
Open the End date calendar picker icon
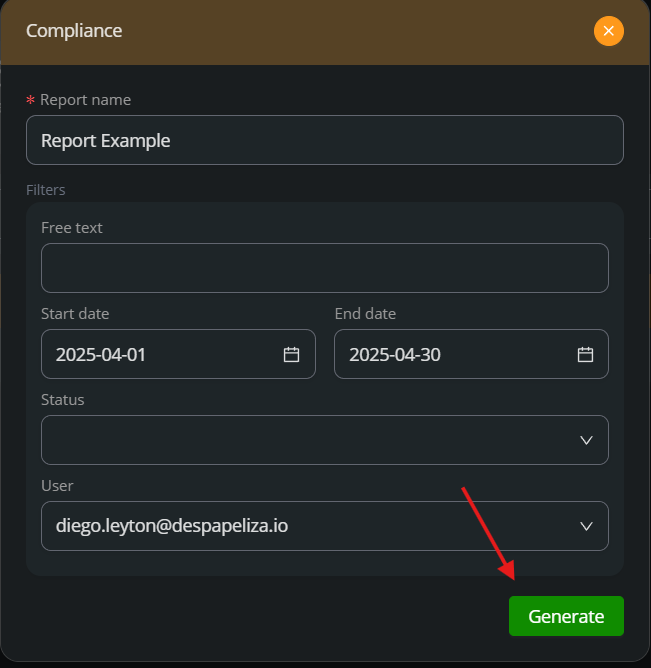click(585, 354)
